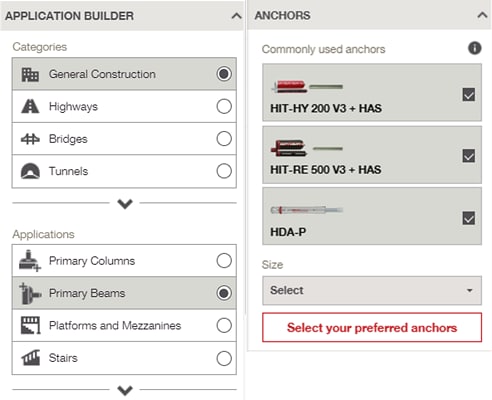
Task: Show more applications with the bottom chevron
Action: click(x=125, y=390)
